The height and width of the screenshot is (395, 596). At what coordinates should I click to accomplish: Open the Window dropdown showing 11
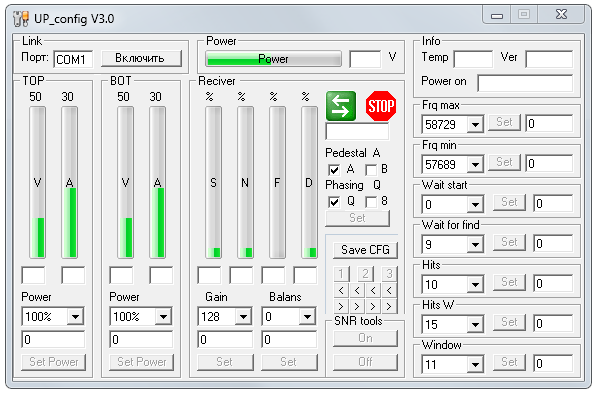tap(475, 365)
